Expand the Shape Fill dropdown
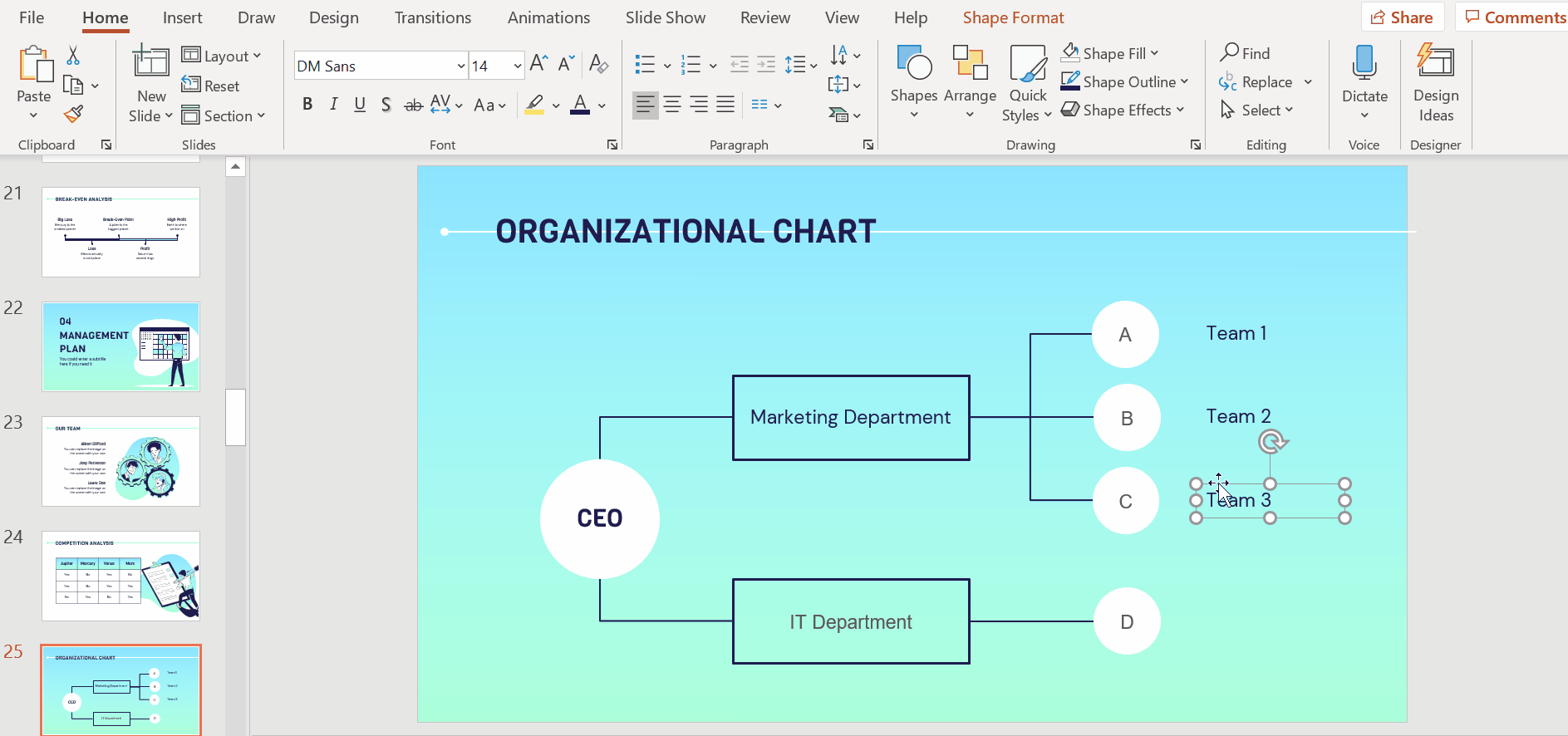Image resolution: width=1568 pixels, height=736 pixels. tap(1155, 53)
